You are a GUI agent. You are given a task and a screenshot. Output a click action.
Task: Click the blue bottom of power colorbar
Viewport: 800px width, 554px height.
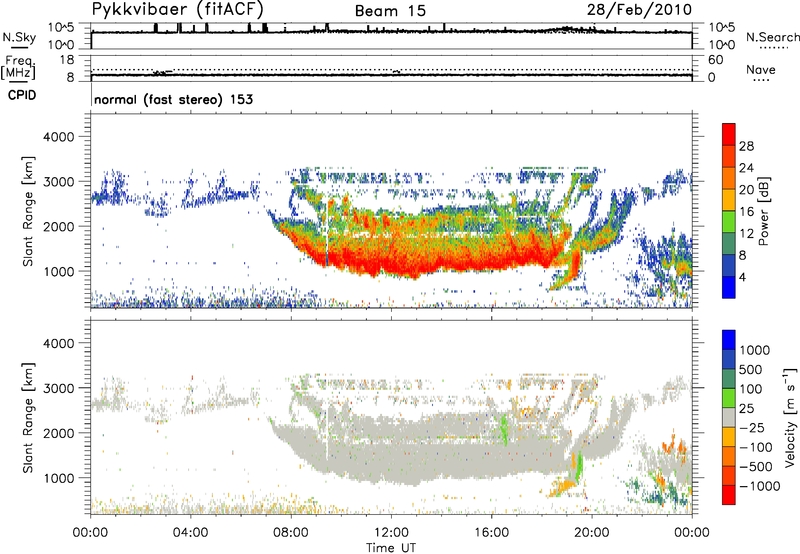729,287
